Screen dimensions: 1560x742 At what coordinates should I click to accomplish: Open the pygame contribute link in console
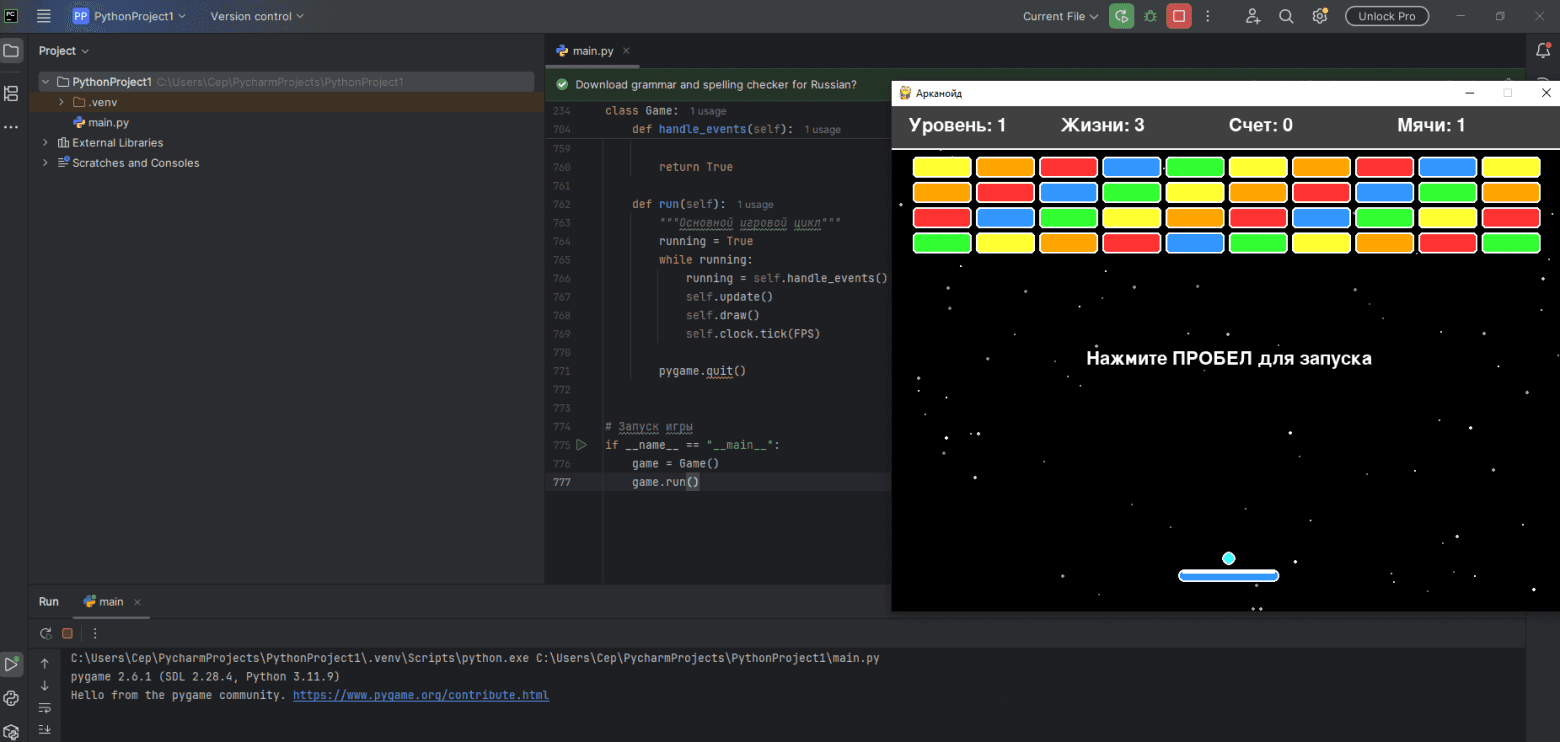(x=420, y=695)
